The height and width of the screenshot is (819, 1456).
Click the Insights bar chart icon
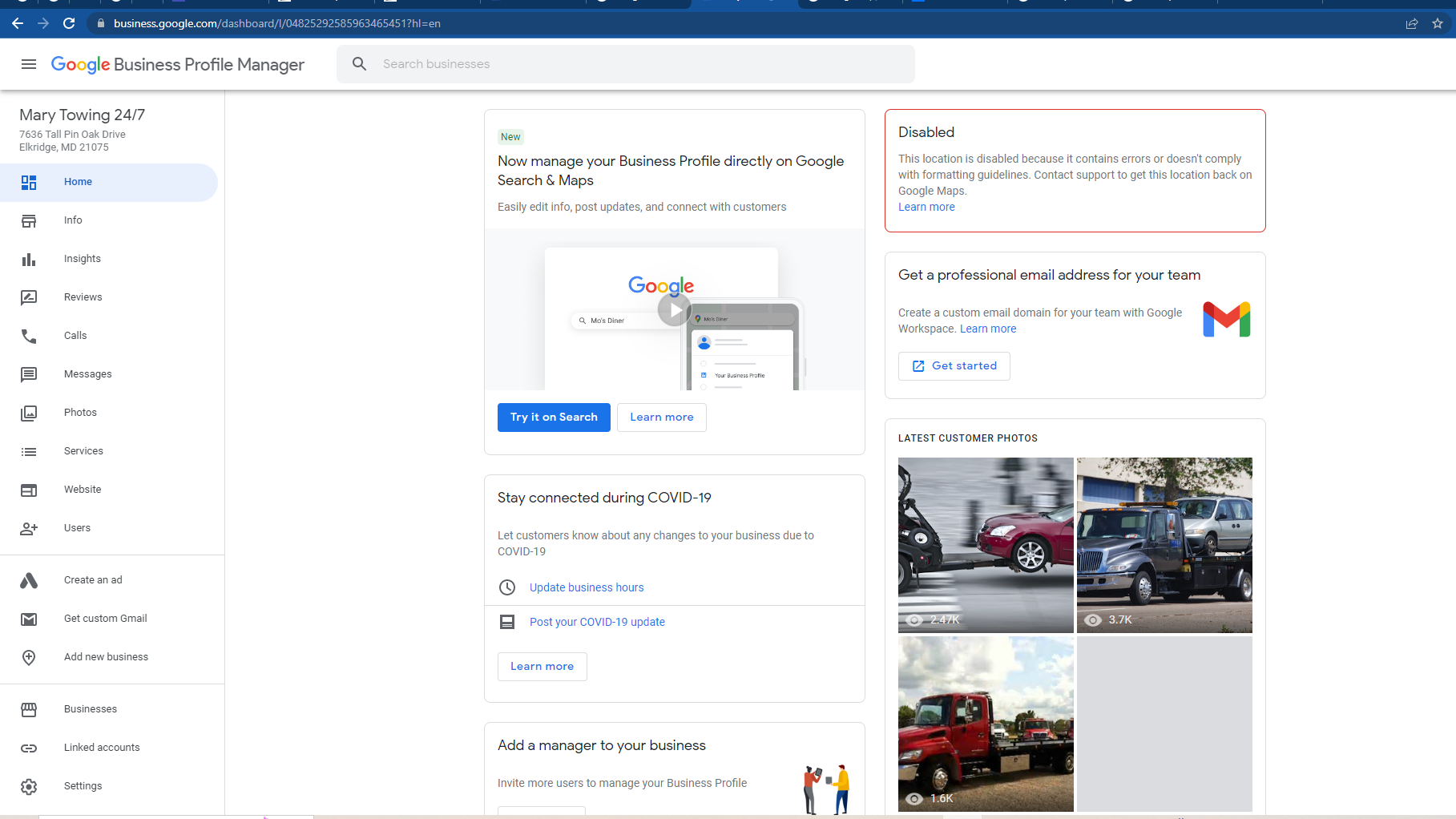(x=29, y=259)
